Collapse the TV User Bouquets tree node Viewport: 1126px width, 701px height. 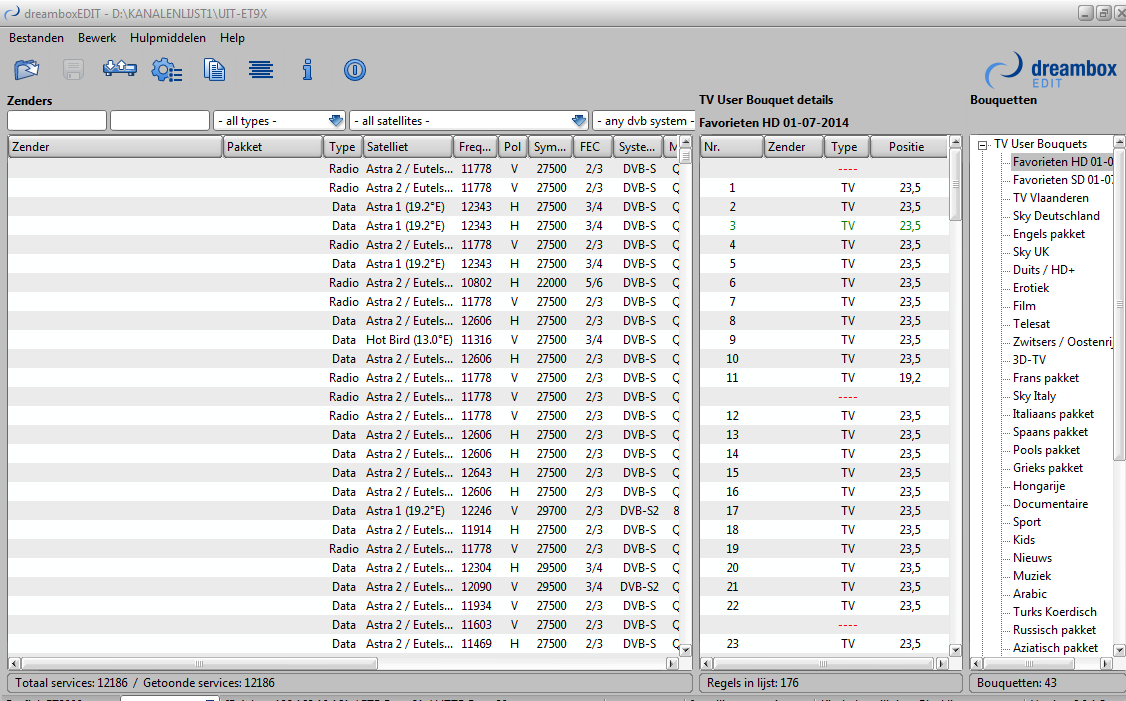click(x=982, y=144)
